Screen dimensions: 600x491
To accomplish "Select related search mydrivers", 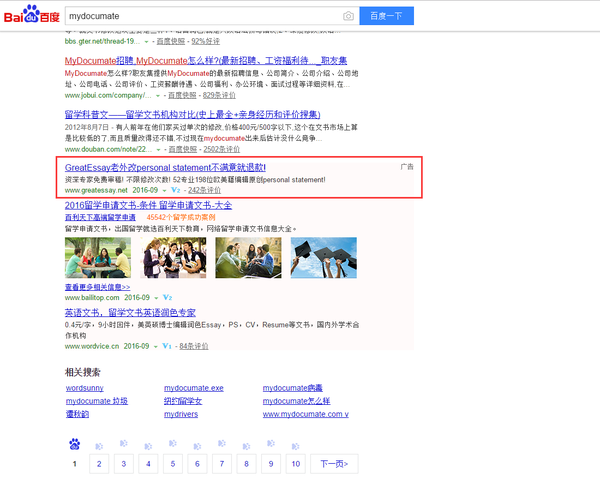I will point(181,414).
